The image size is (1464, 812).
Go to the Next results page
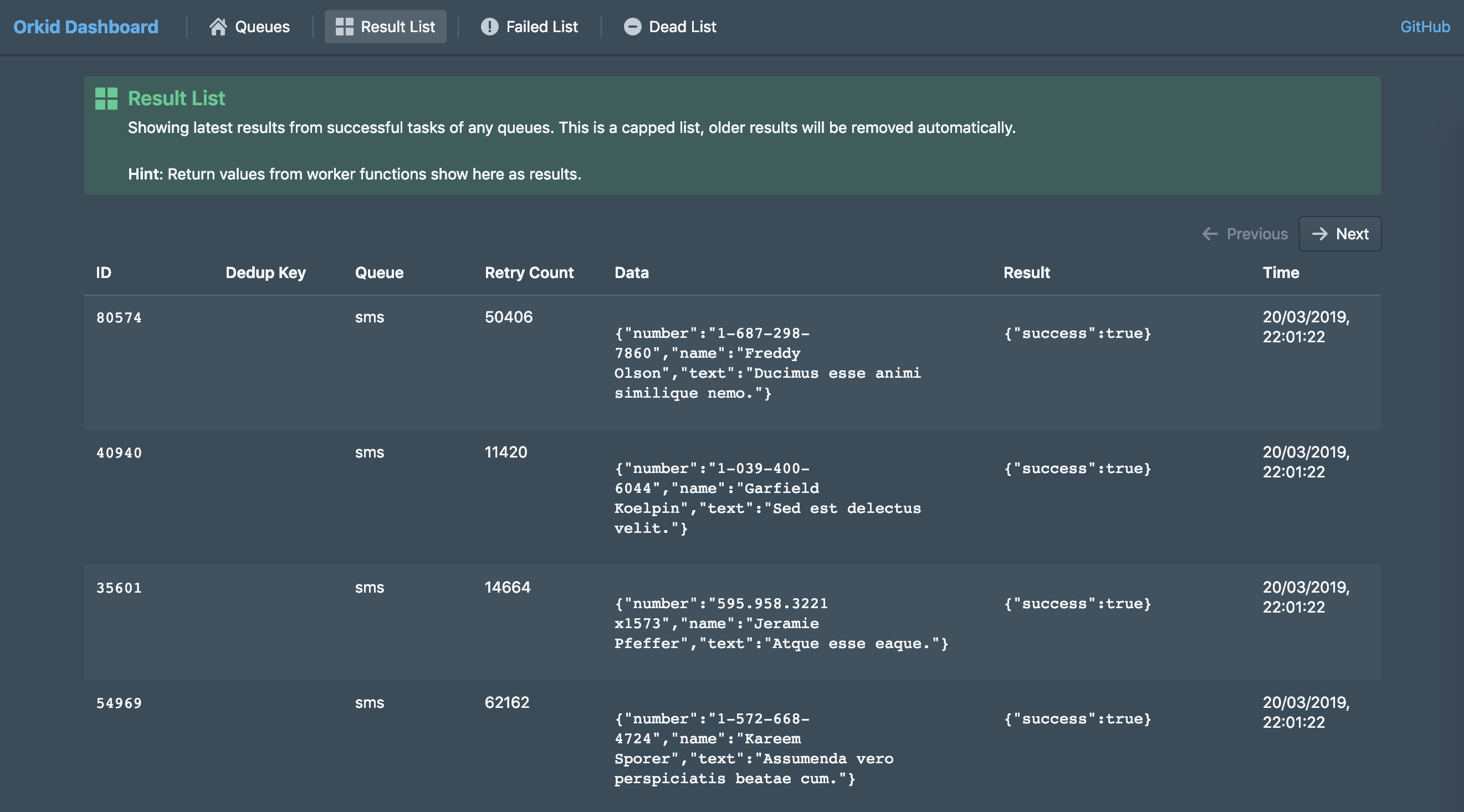1339,234
